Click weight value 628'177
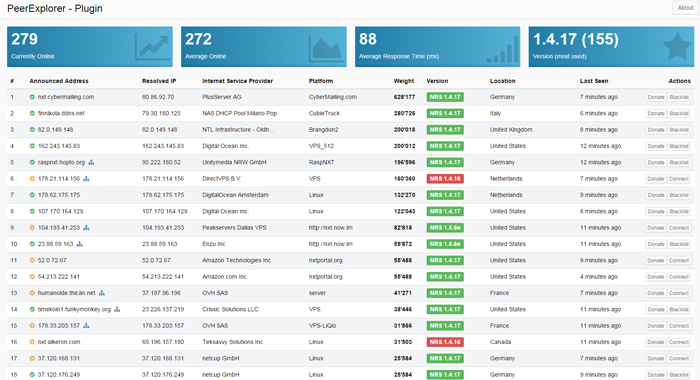This screenshot has width=700, height=380. click(404, 97)
